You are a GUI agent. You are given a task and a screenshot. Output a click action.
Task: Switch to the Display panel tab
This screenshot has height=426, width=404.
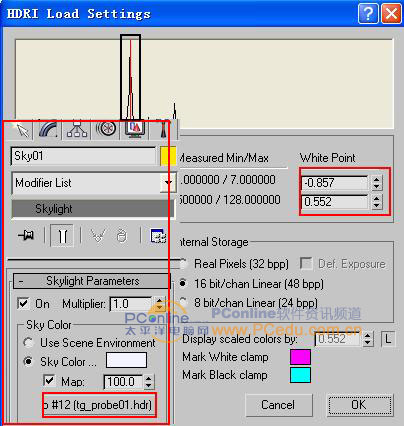(x=135, y=129)
